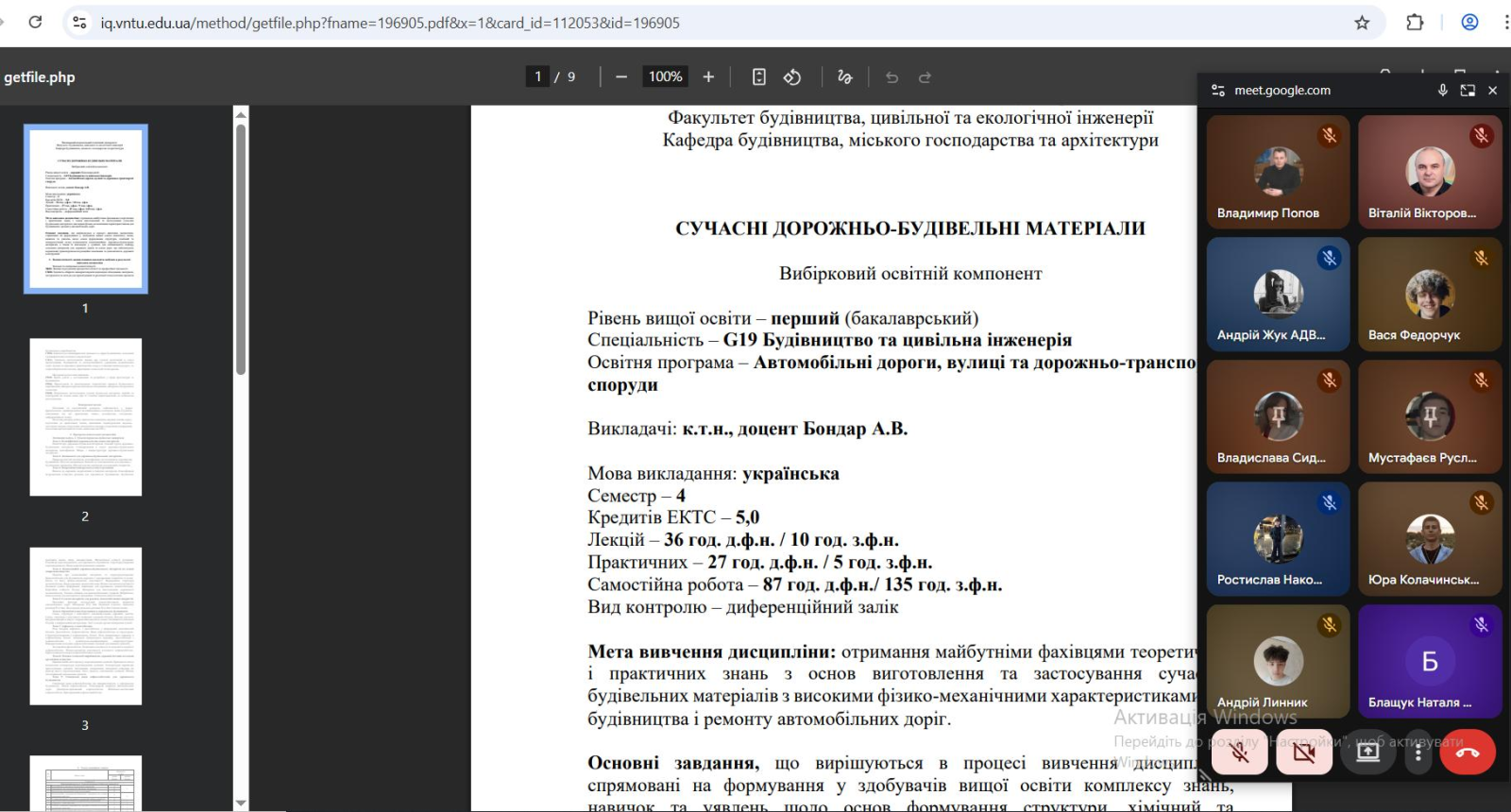Screen dimensions: 1511x812
Task: Click the zoom percentage 100% field
Action: point(665,77)
